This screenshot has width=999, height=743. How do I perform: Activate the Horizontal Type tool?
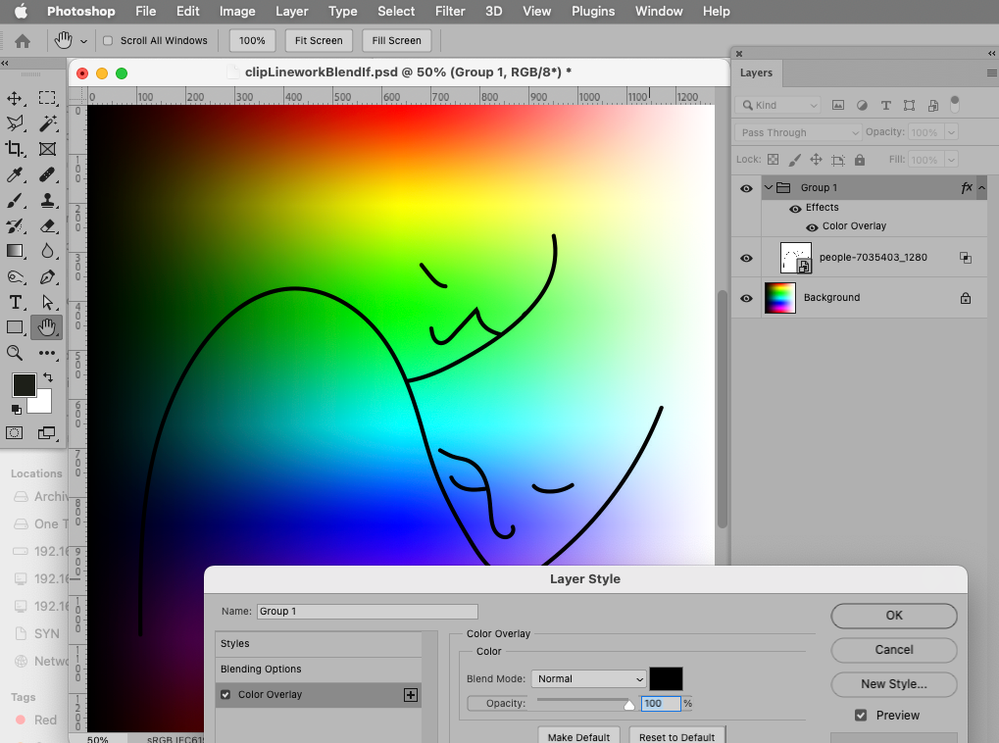tap(15, 302)
